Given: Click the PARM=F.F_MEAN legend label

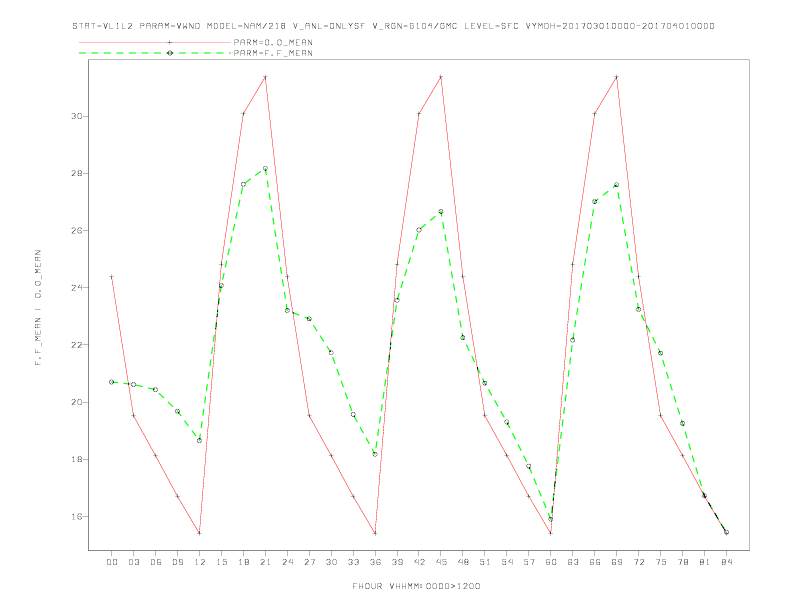Looking at the screenshot, I should [273, 53].
